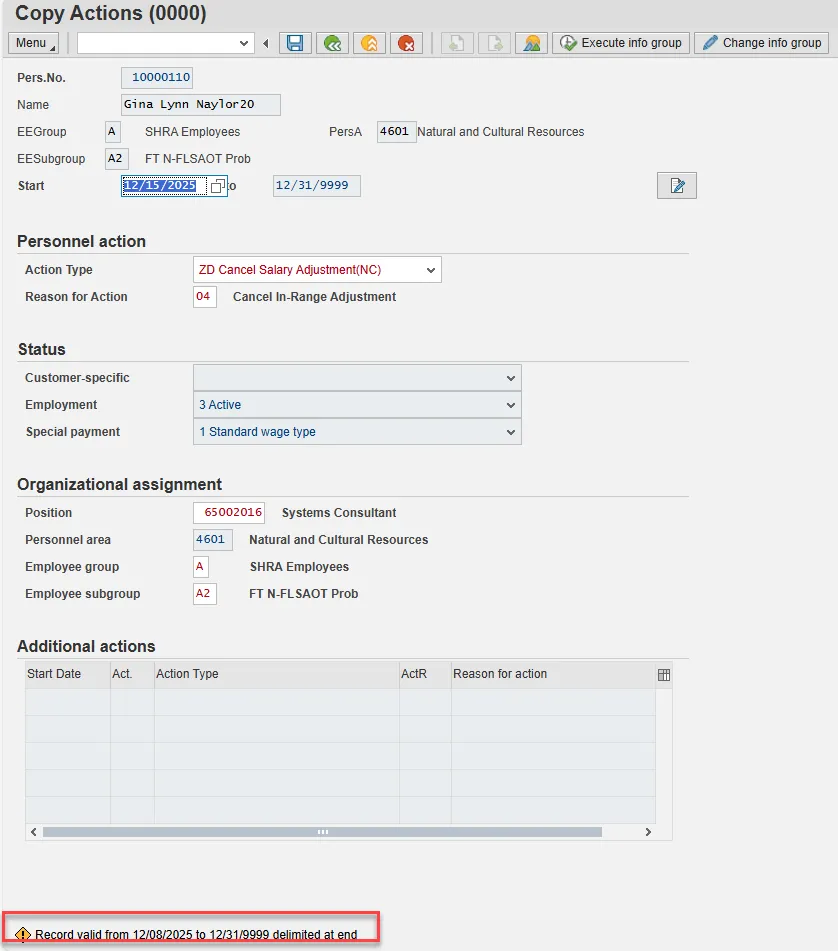Screen dimensions: 838x951
Task: Open the command field dropdown list
Action: 245,43
